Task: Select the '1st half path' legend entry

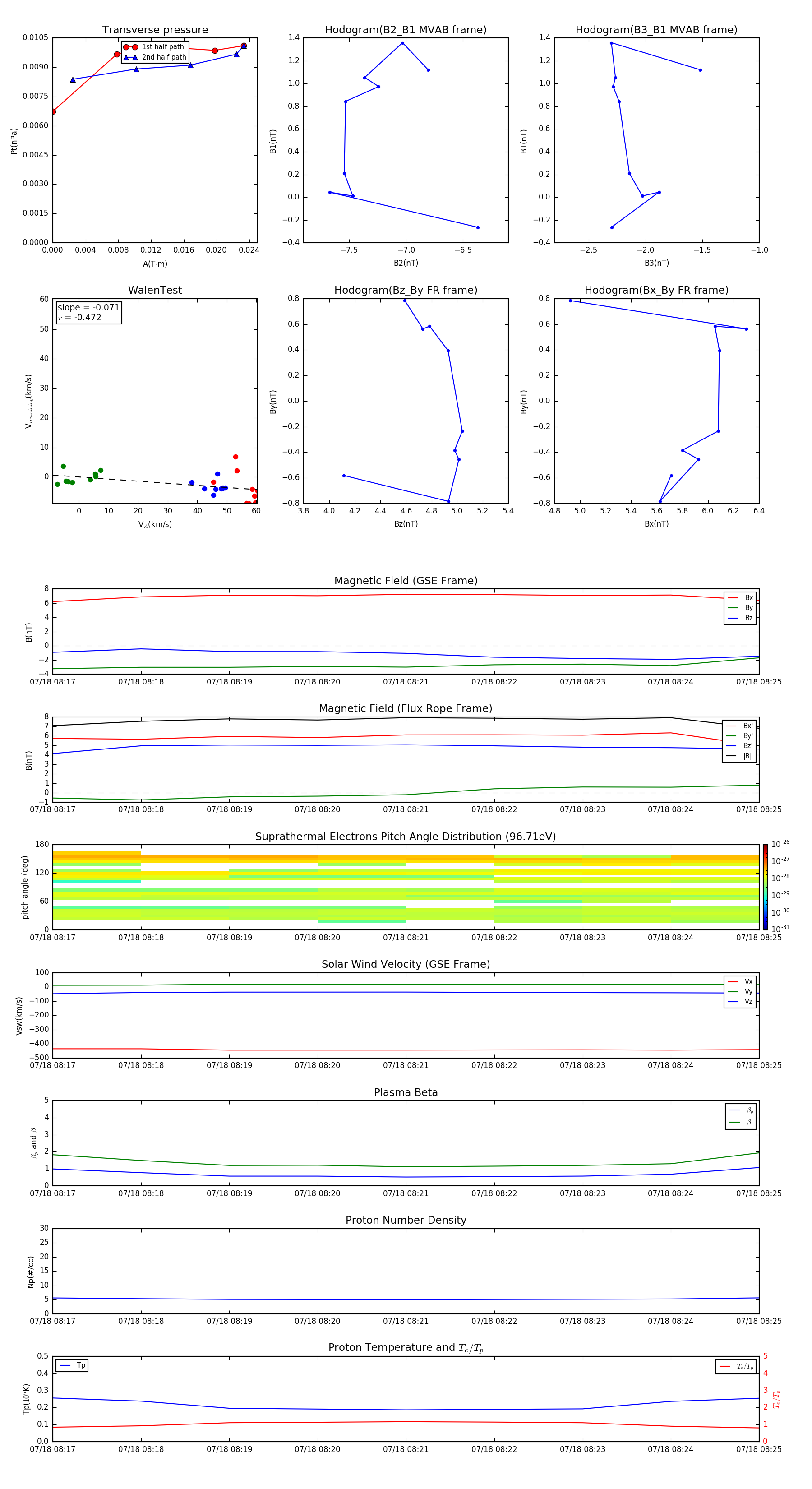Action: click(154, 47)
